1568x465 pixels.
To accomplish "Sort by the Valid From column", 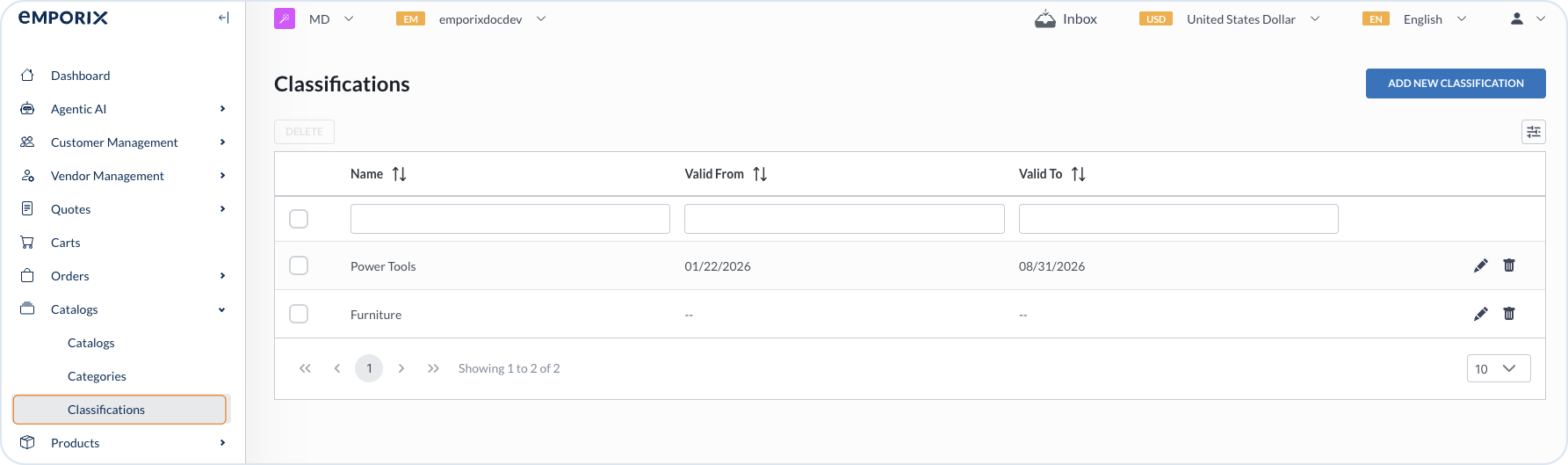I will pos(760,174).
